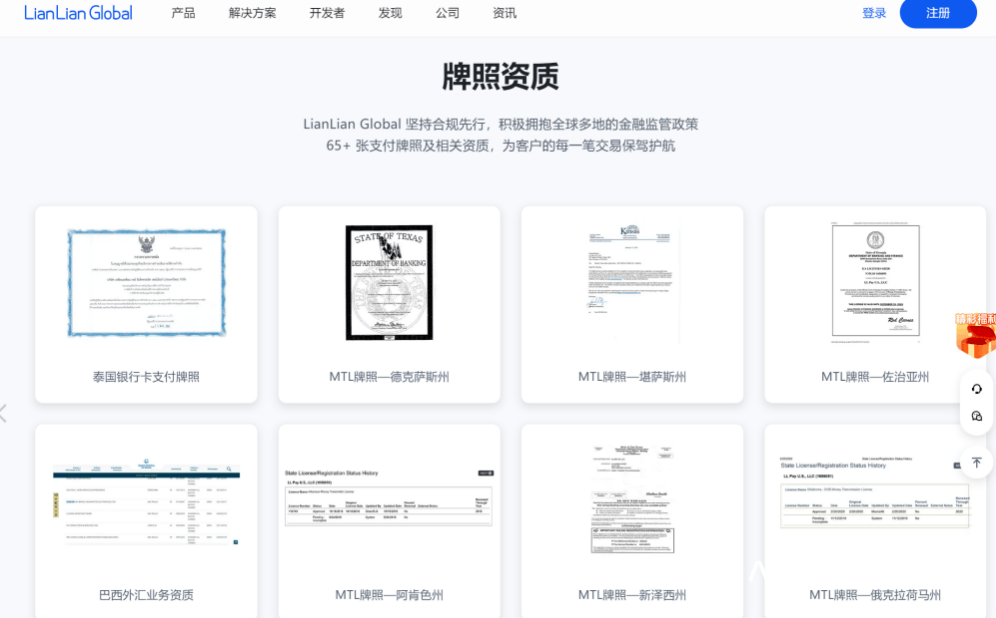The height and width of the screenshot is (618, 996).
Task: Click the LianLian Global logo
Action: point(78,13)
